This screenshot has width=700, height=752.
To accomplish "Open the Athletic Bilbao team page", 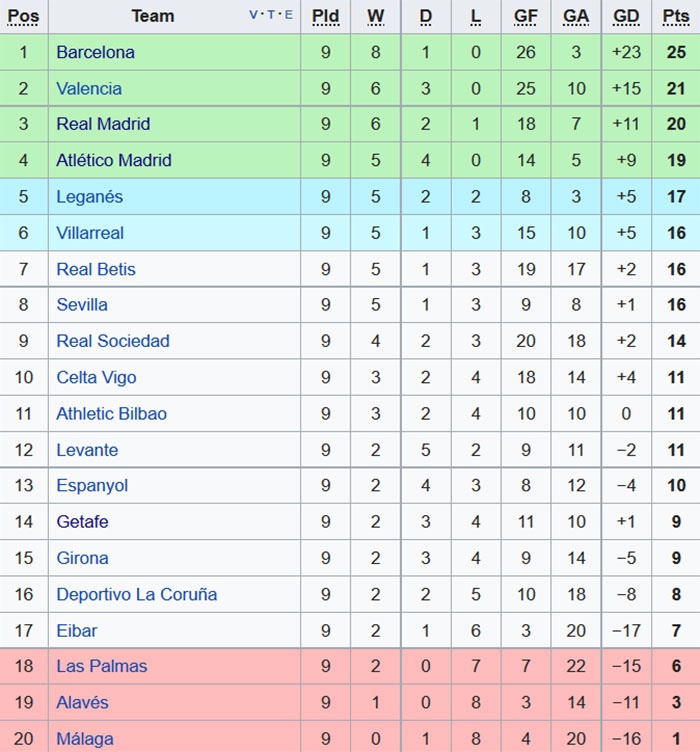I will [x=111, y=413].
